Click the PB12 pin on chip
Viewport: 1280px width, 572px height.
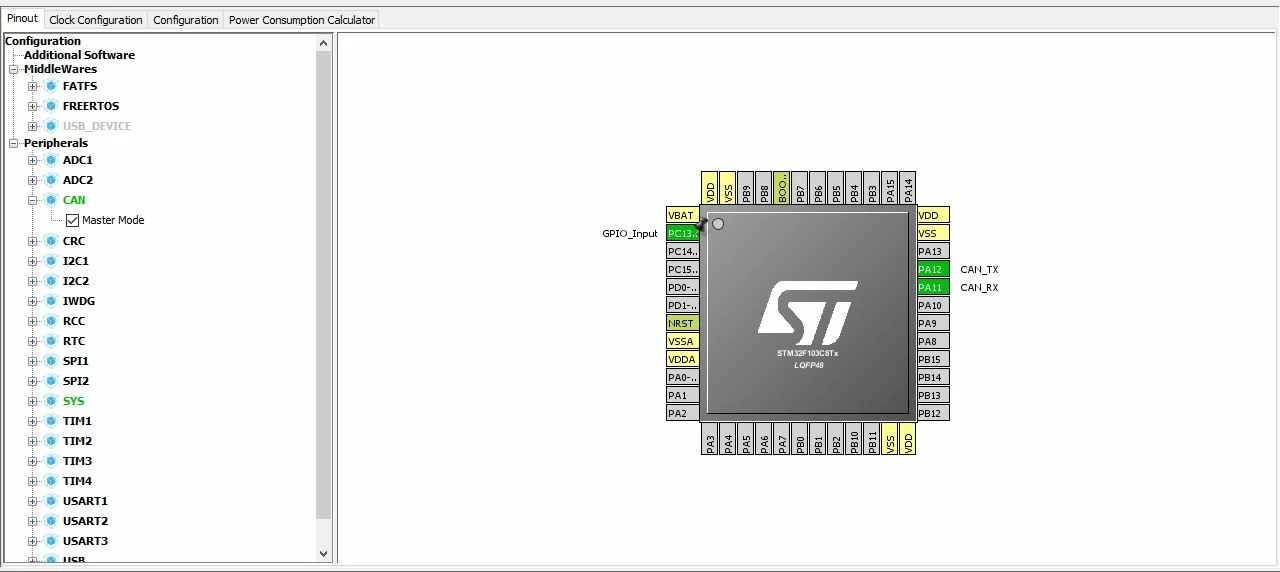tap(933, 413)
